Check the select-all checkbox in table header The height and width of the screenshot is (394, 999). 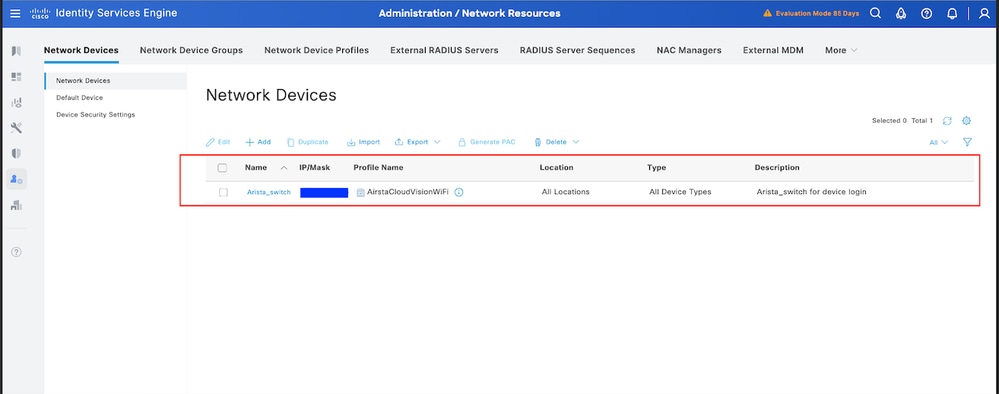point(222,168)
